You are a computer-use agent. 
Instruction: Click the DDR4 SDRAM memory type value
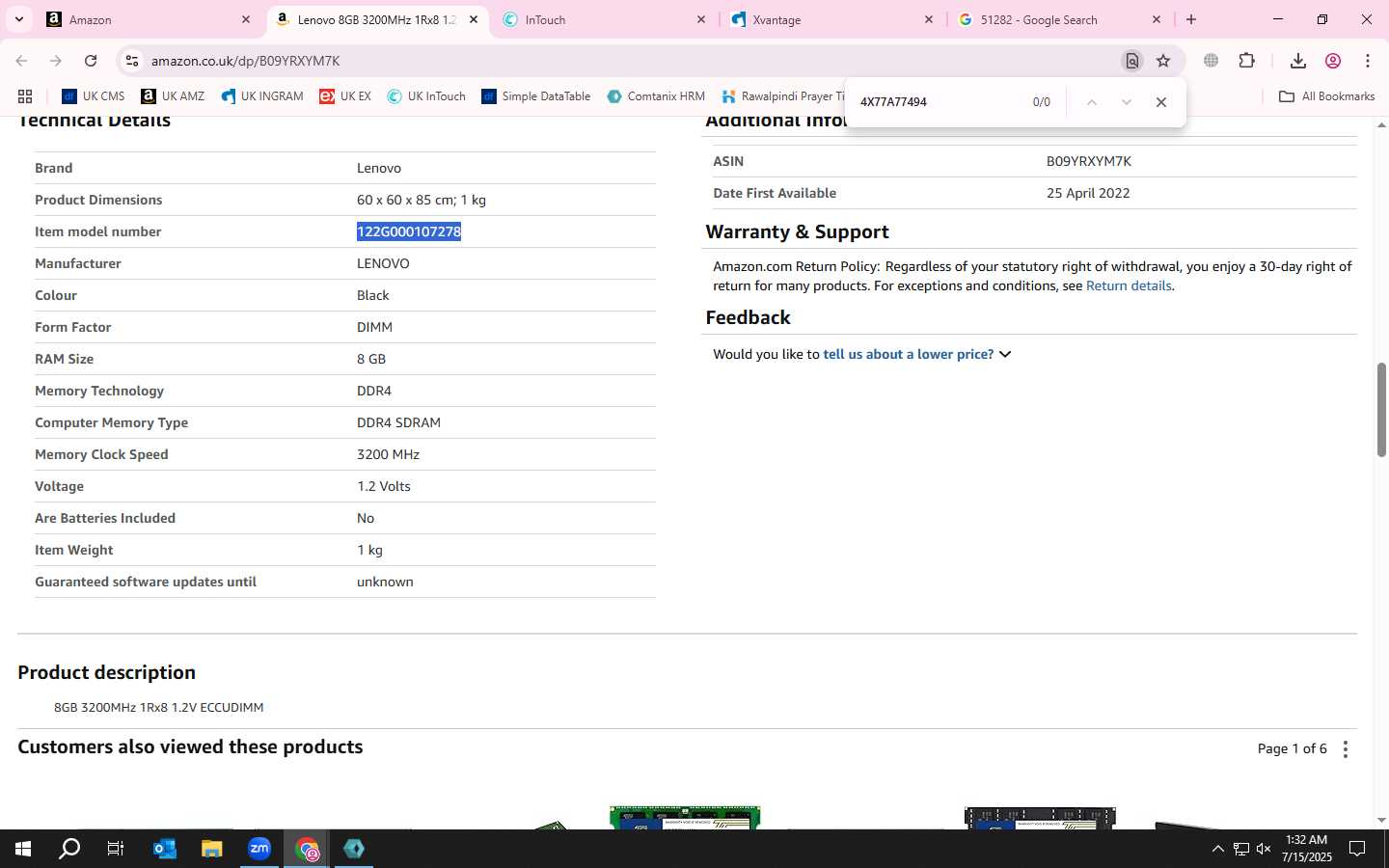398,422
